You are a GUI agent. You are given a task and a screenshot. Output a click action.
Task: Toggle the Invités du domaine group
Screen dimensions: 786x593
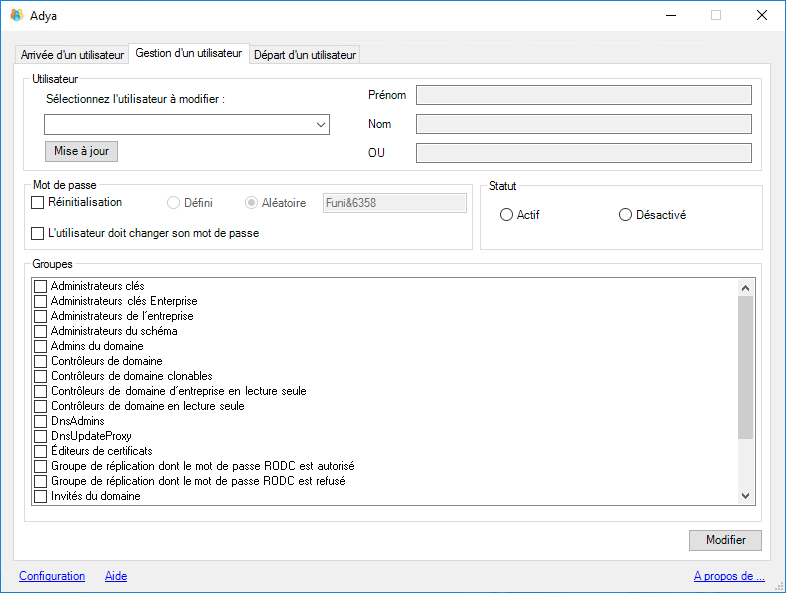pos(41,496)
